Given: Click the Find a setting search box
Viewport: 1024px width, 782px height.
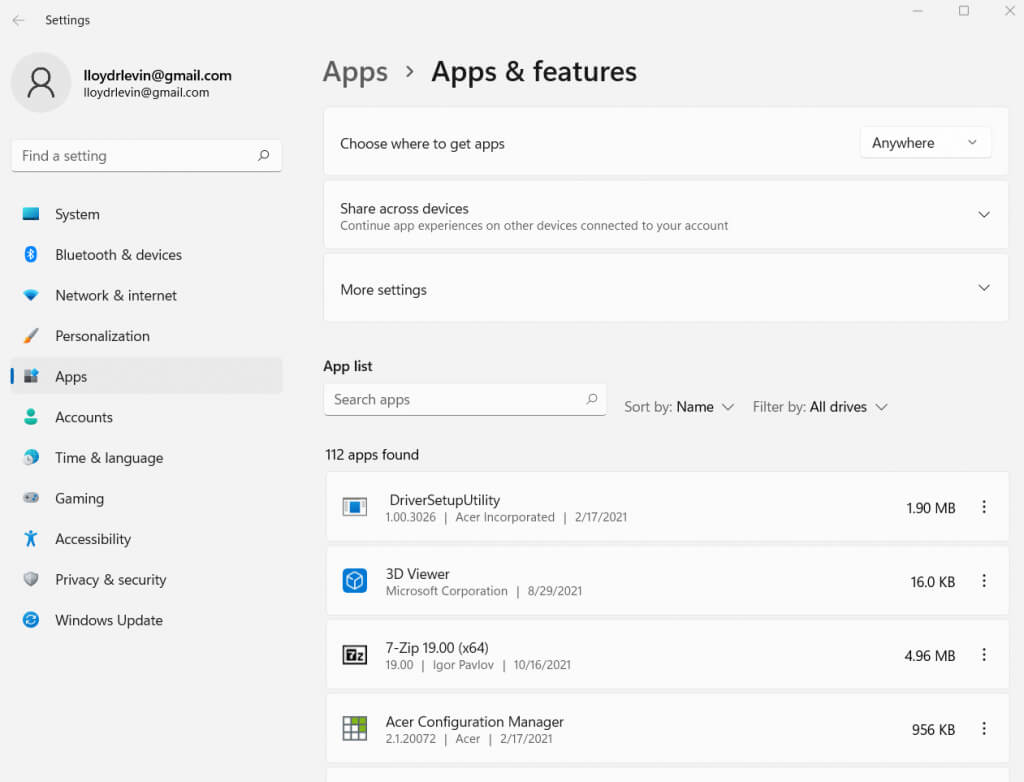Looking at the screenshot, I should click(x=135, y=156).
